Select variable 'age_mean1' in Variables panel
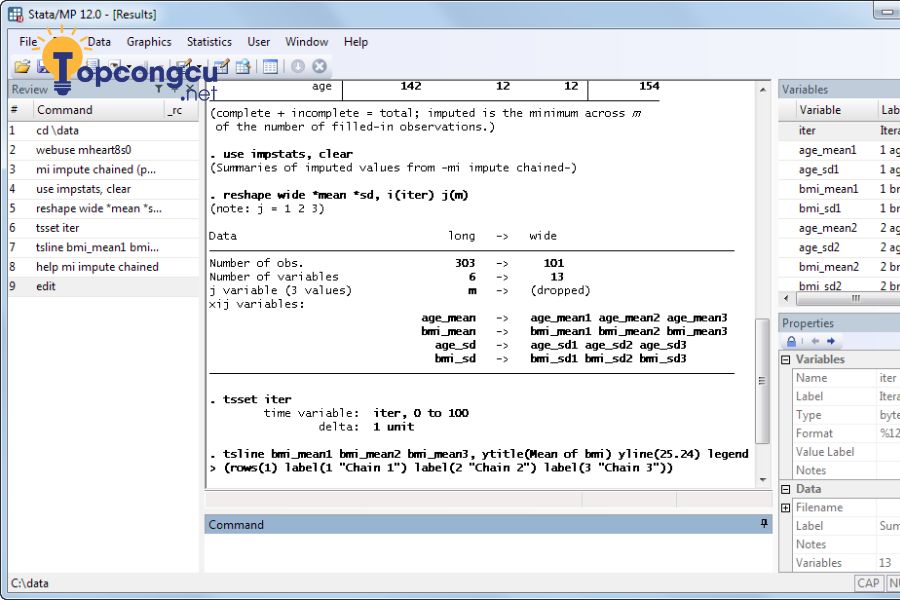The image size is (900, 600). coord(839,150)
